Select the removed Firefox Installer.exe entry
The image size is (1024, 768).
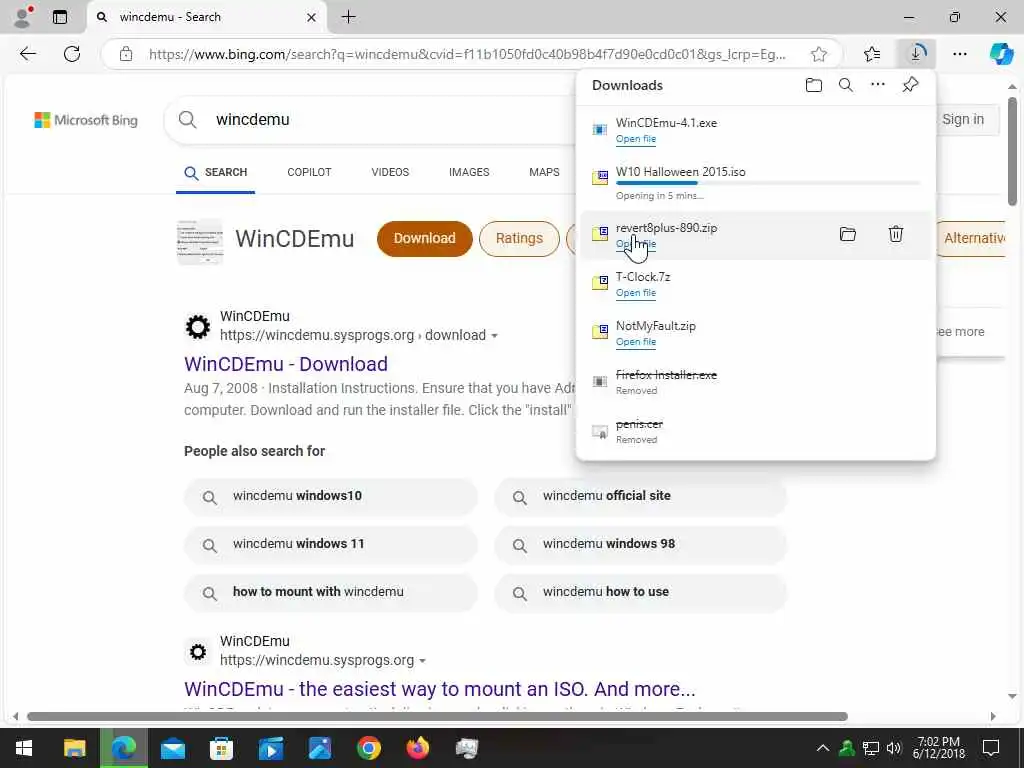tap(755, 382)
